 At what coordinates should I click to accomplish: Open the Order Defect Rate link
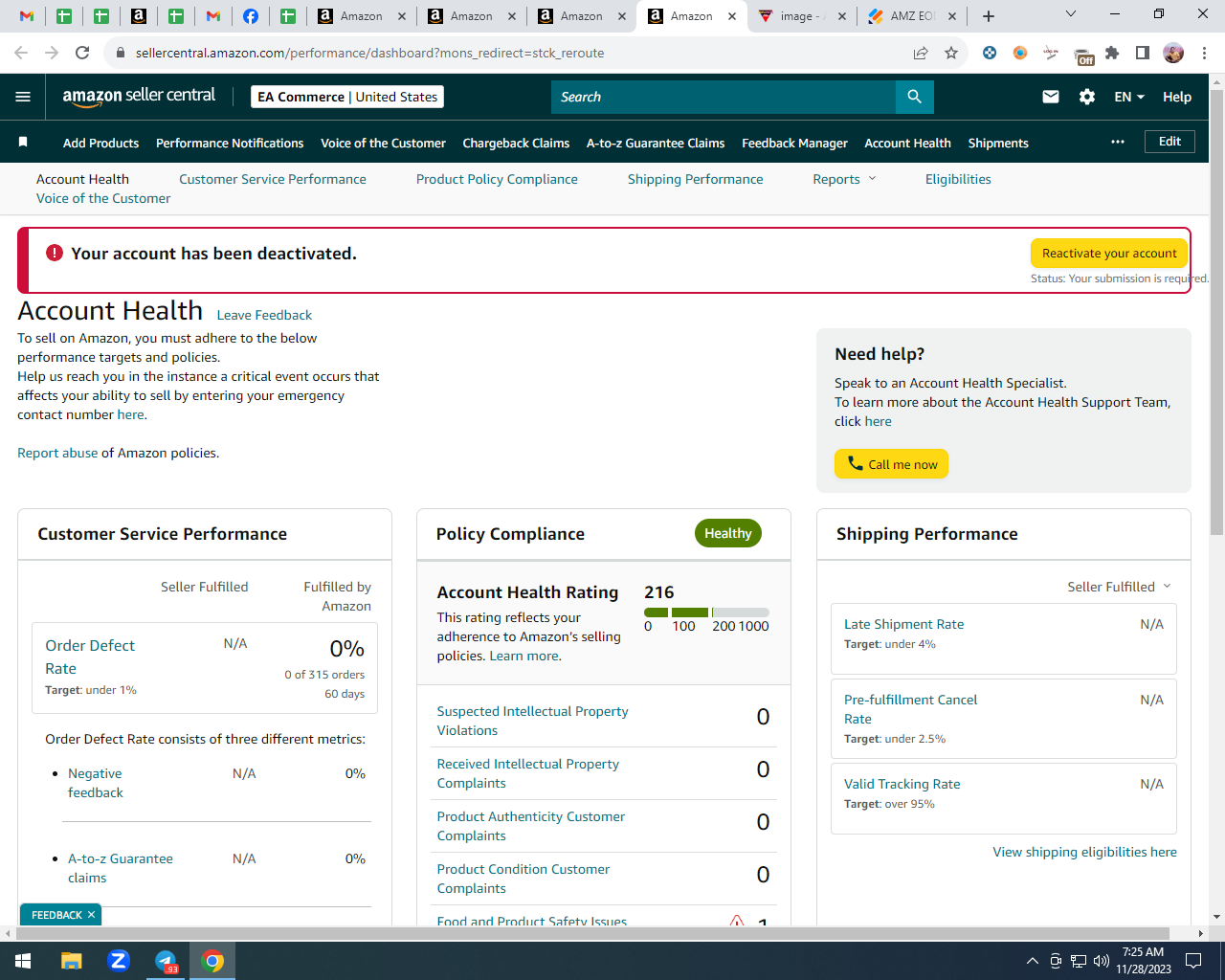click(90, 657)
